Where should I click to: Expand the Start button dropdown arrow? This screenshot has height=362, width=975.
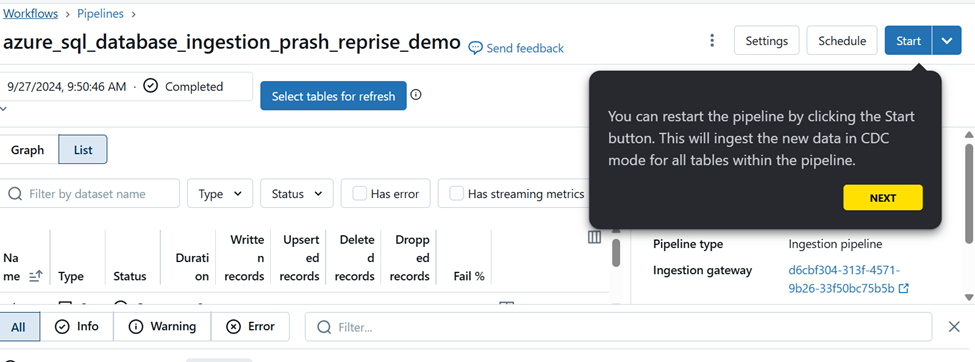(947, 40)
